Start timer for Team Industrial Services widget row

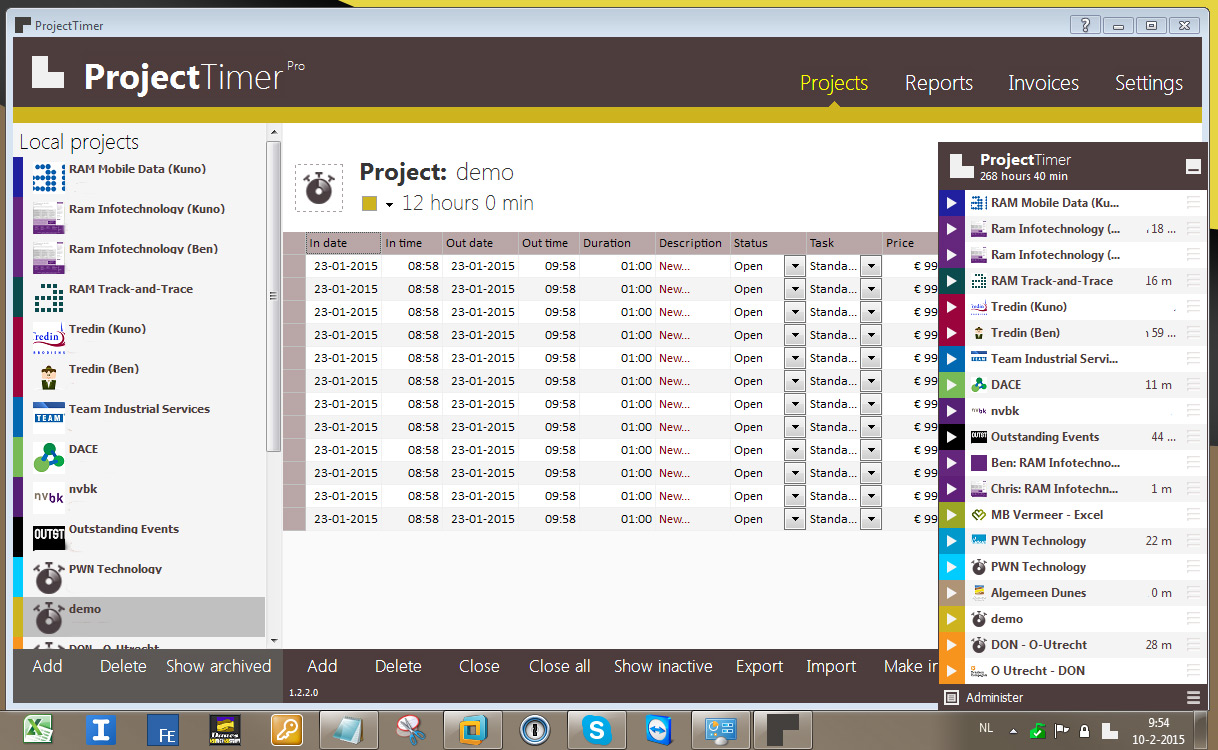tap(951, 359)
